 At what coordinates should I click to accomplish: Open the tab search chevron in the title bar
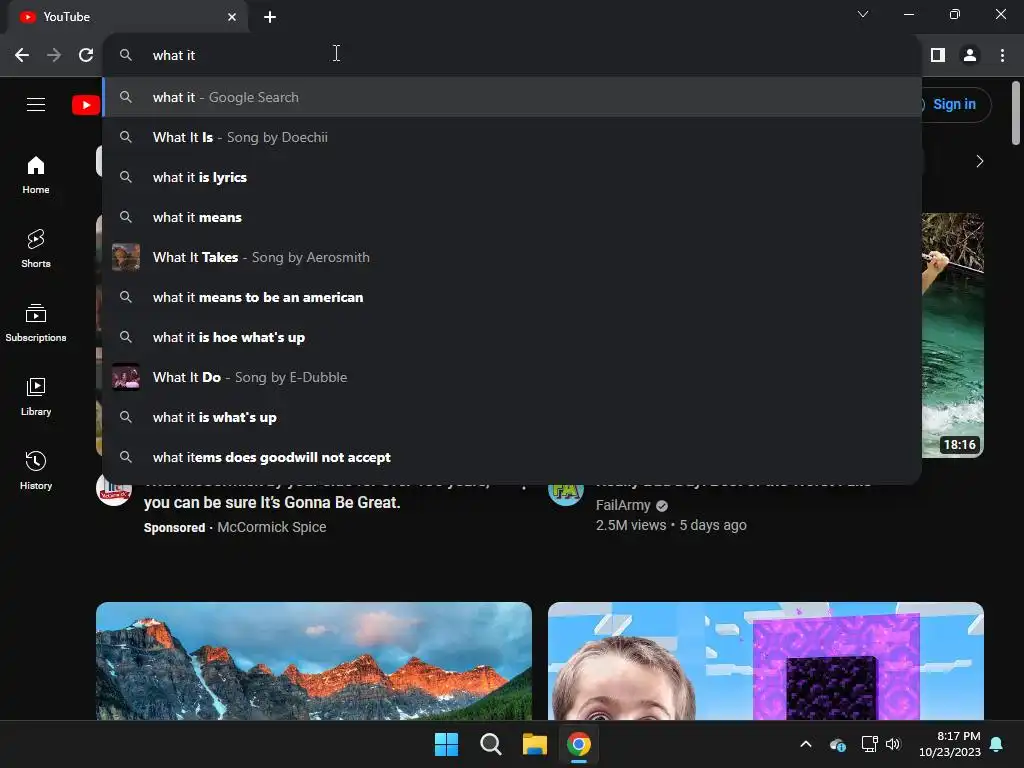[x=863, y=14]
